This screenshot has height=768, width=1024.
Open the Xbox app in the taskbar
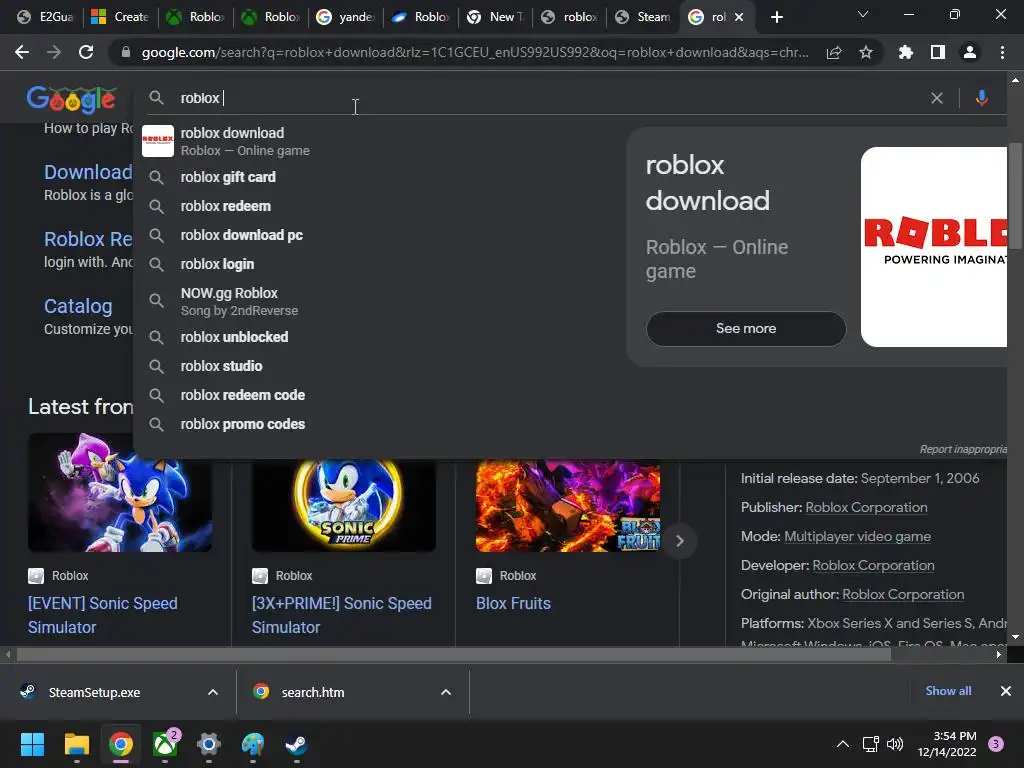tap(165, 744)
